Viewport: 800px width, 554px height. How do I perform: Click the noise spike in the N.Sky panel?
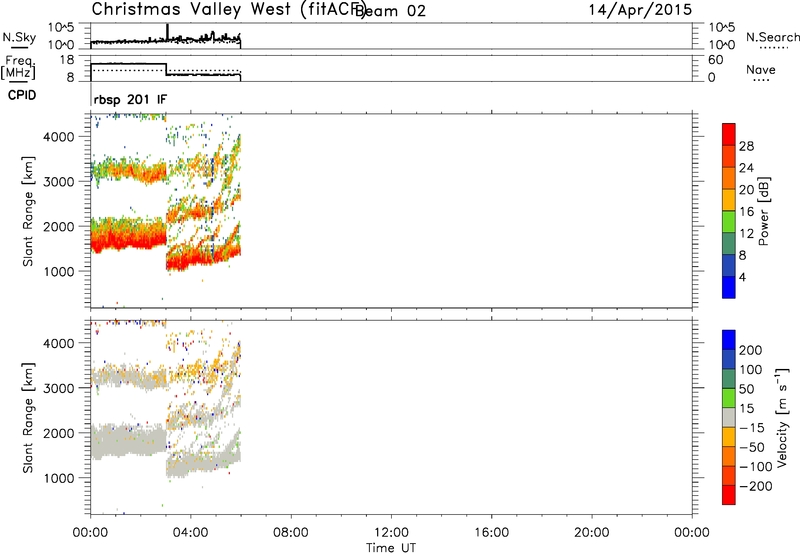167,31
